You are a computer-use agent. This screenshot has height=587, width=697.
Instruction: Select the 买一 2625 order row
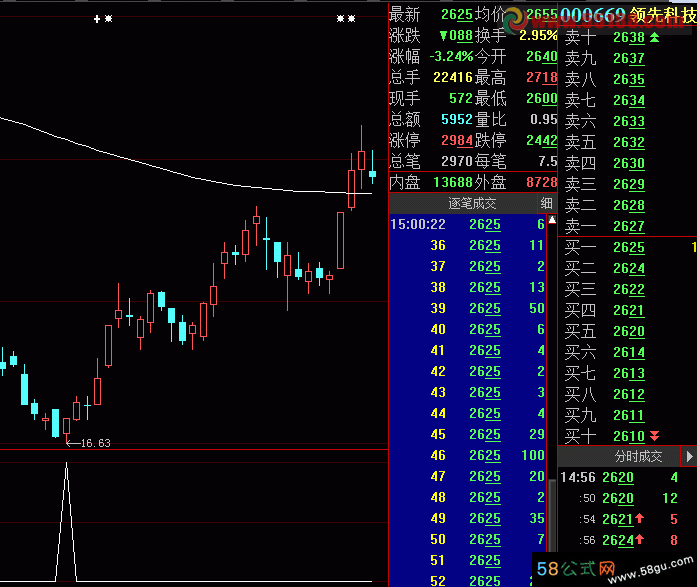tap(627, 247)
